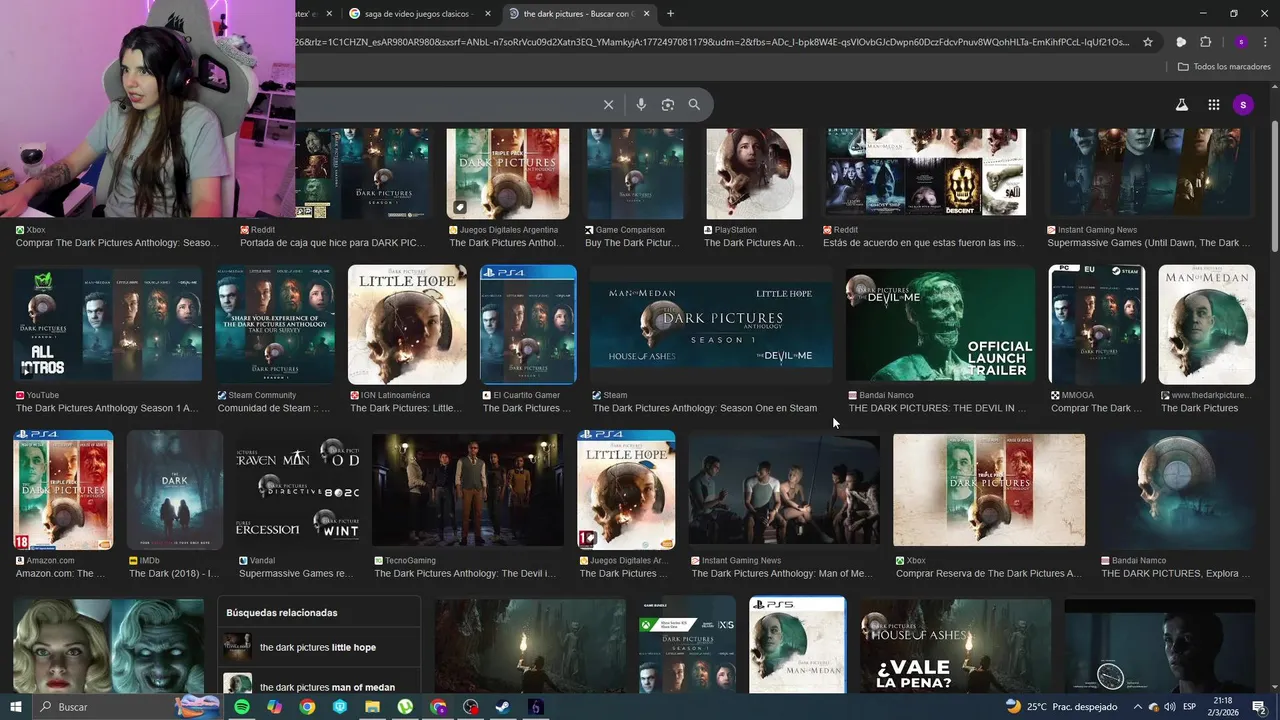Open 'Comunidad de Steam' result link
Viewport: 1280px width, 720px height.
273,408
